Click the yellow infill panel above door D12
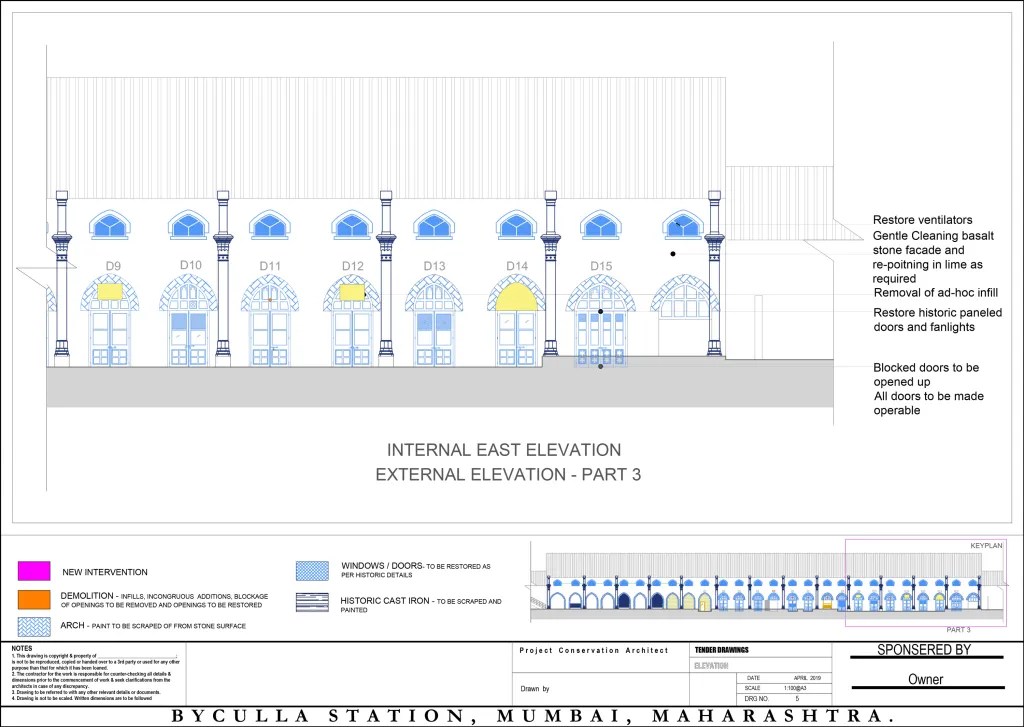The height and width of the screenshot is (727, 1024). click(351, 292)
